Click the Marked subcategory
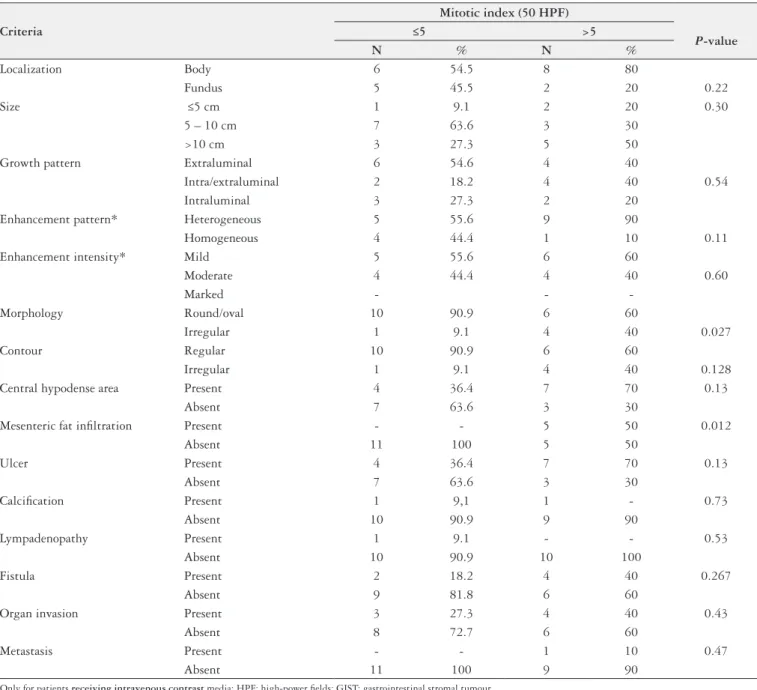Screen dimensions: 757x690 tap(203, 295)
